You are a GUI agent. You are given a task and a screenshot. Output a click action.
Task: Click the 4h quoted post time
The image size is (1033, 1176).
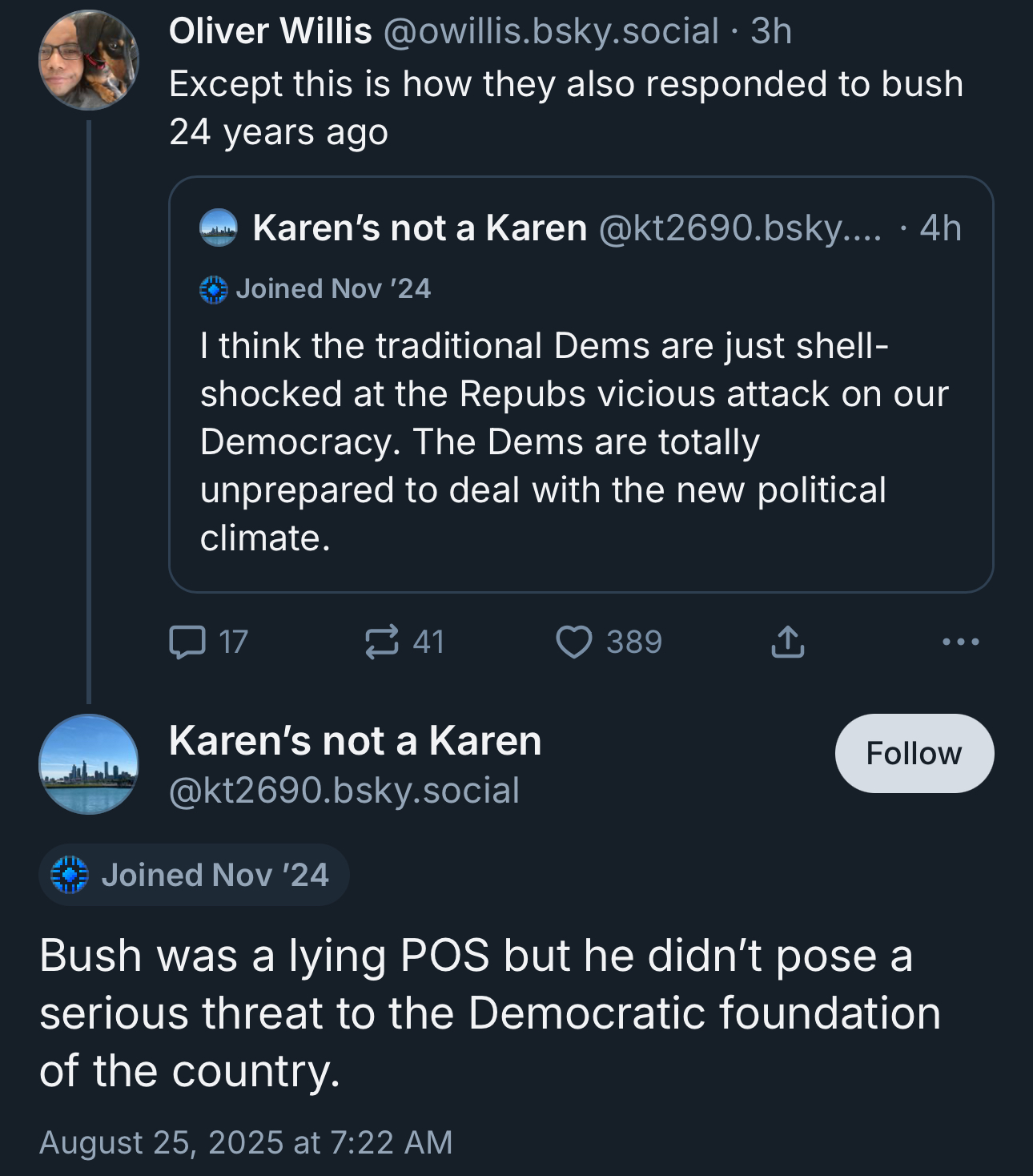[940, 228]
